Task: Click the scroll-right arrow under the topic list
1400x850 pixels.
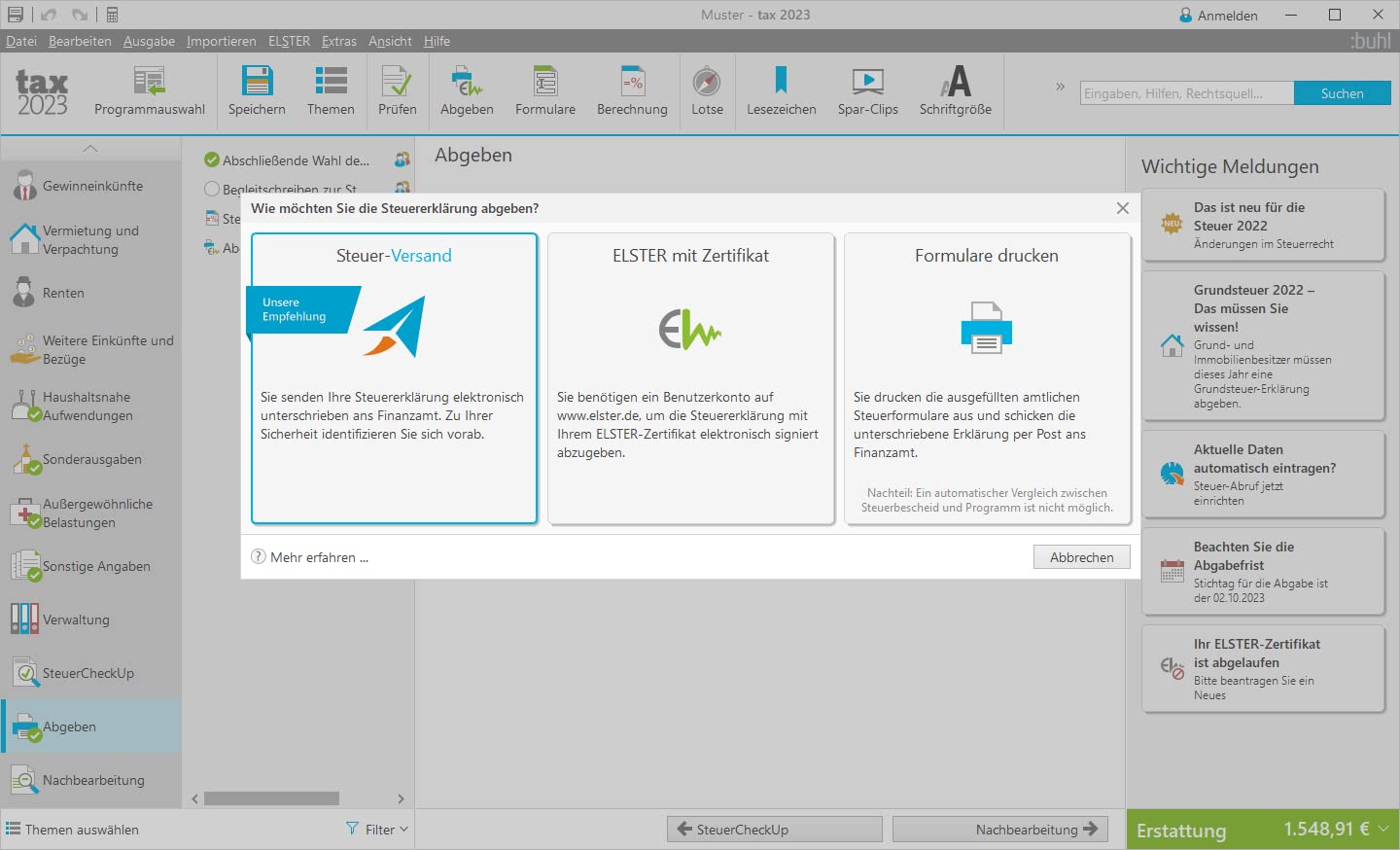Action: [x=401, y=798]
